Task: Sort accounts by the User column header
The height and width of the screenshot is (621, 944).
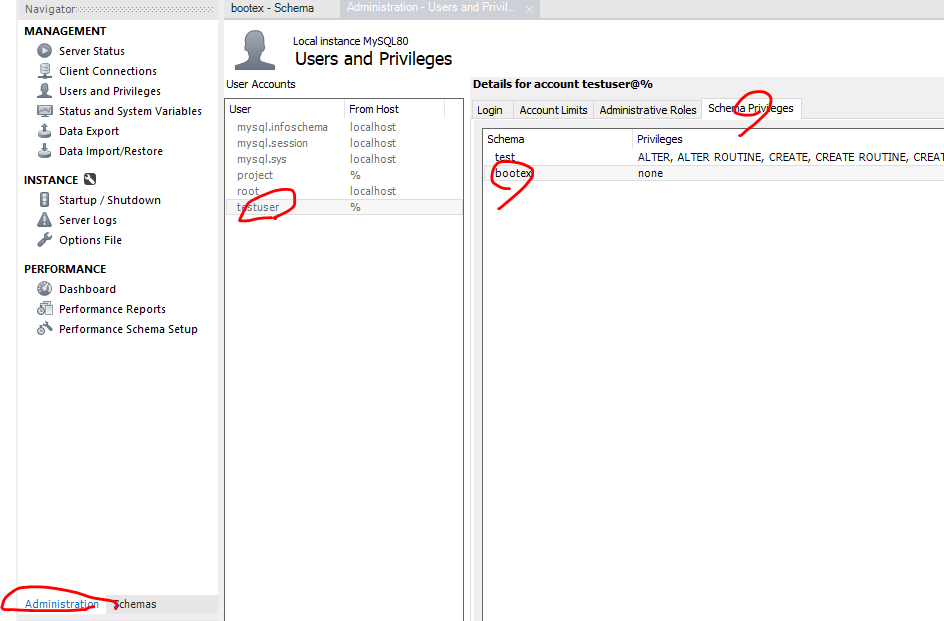Action: pyautogui.click(x=285, y=109)
